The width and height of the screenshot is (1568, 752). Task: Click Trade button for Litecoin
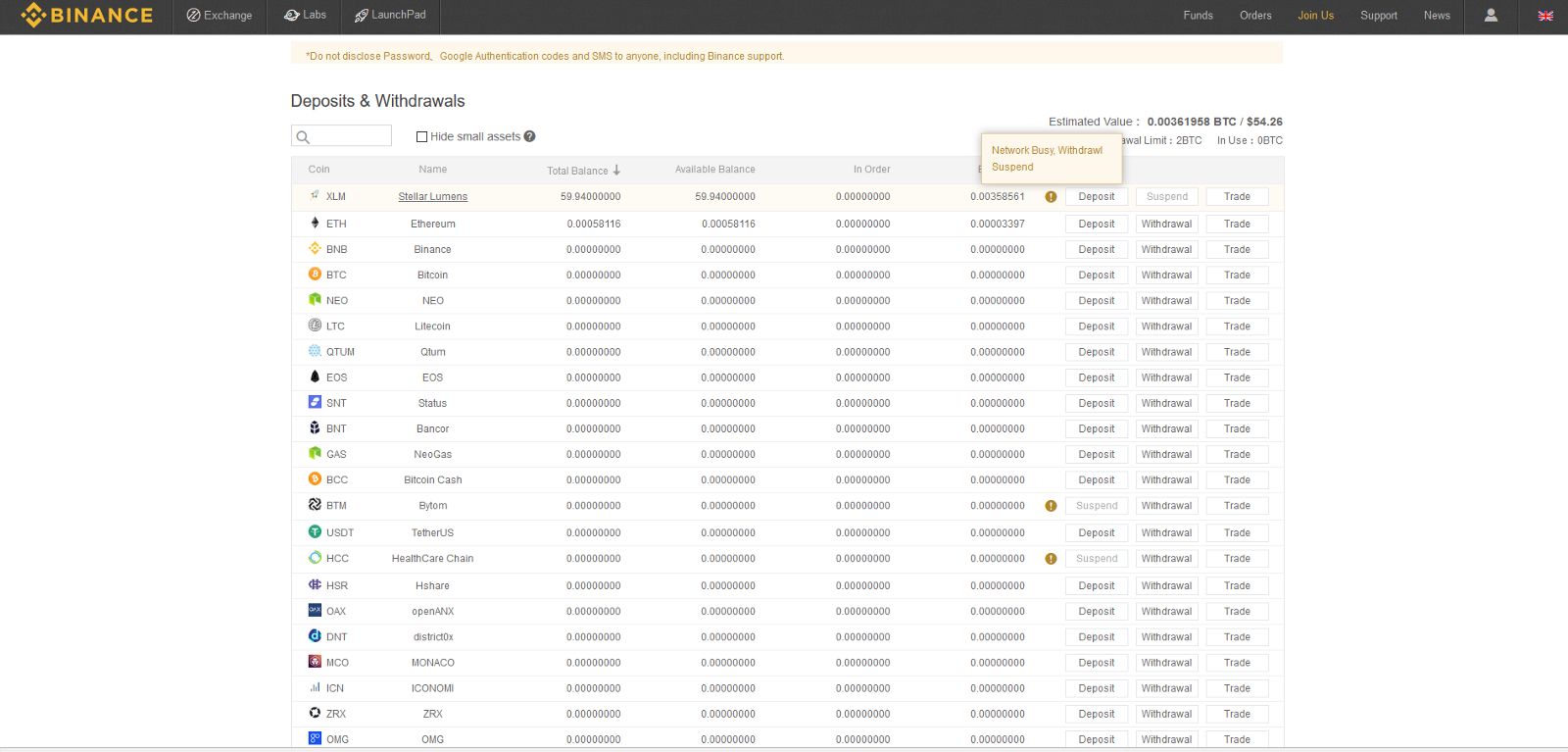tap(1237, 326)
